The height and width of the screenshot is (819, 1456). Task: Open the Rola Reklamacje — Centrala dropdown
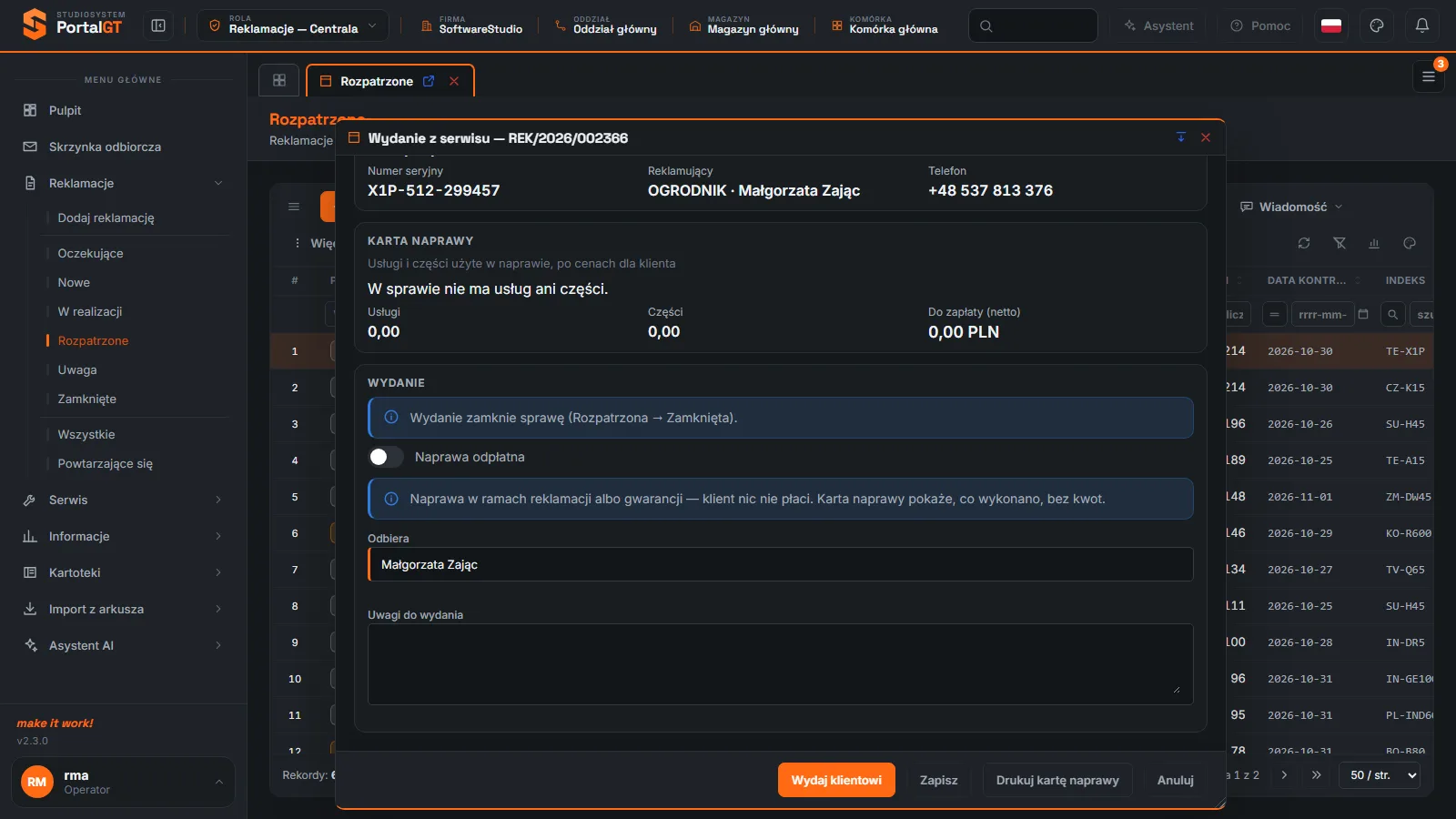293,26
